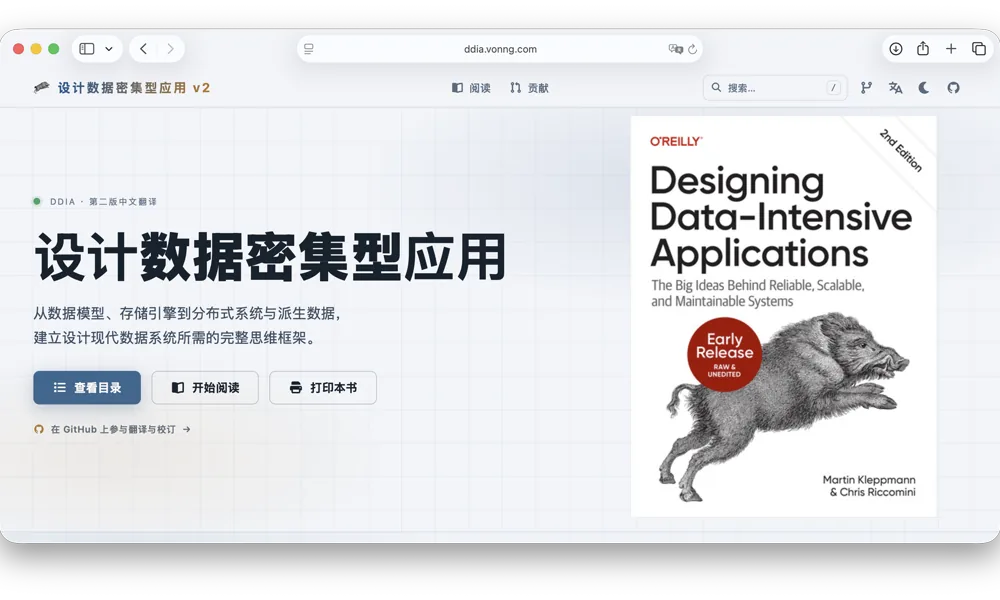The image size is (1000, 600).
Task: Click the 打印本书 button
Action: tap(323, 388)
